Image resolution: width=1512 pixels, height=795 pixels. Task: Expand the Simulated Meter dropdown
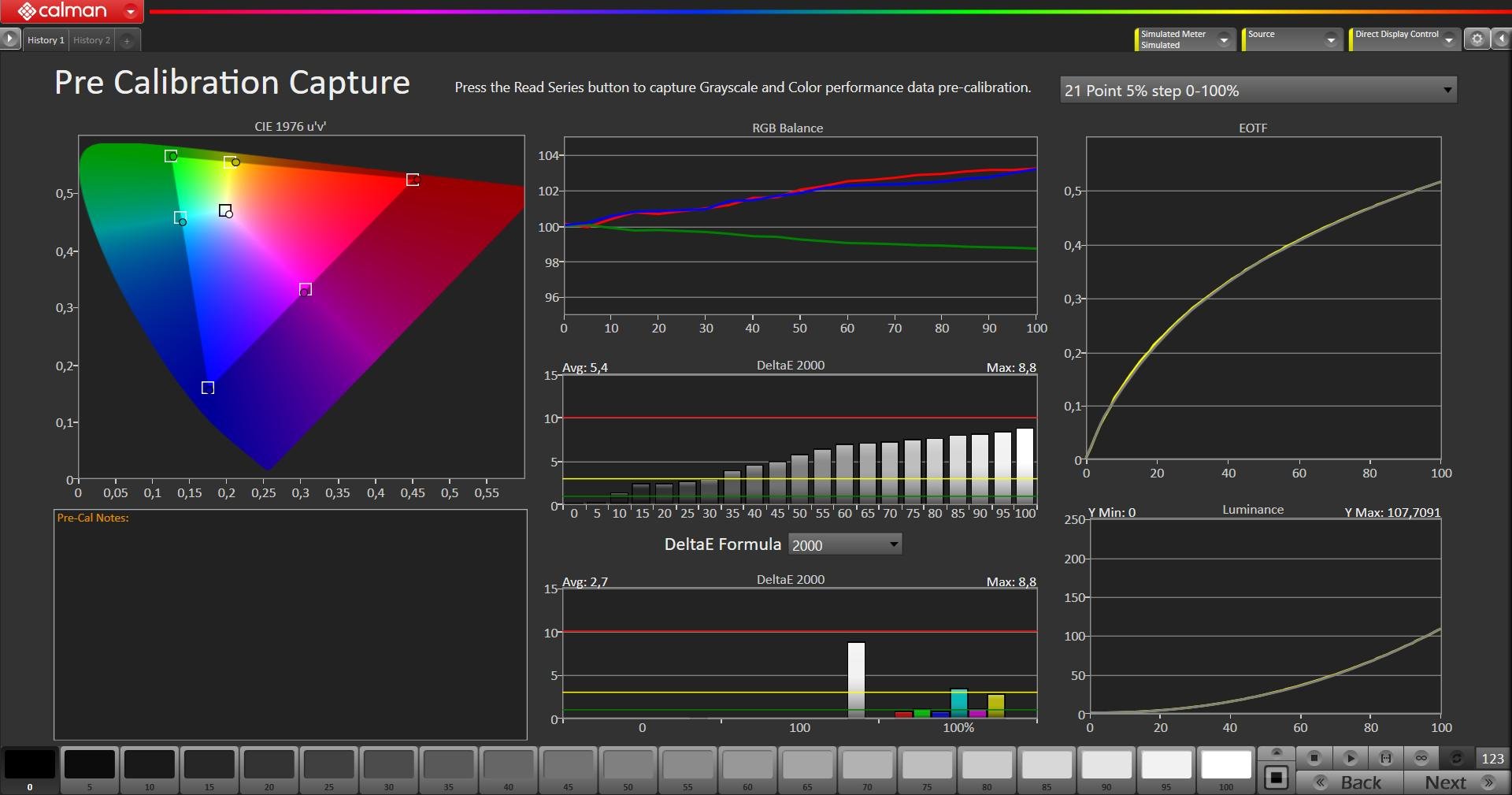(1224, 39)
